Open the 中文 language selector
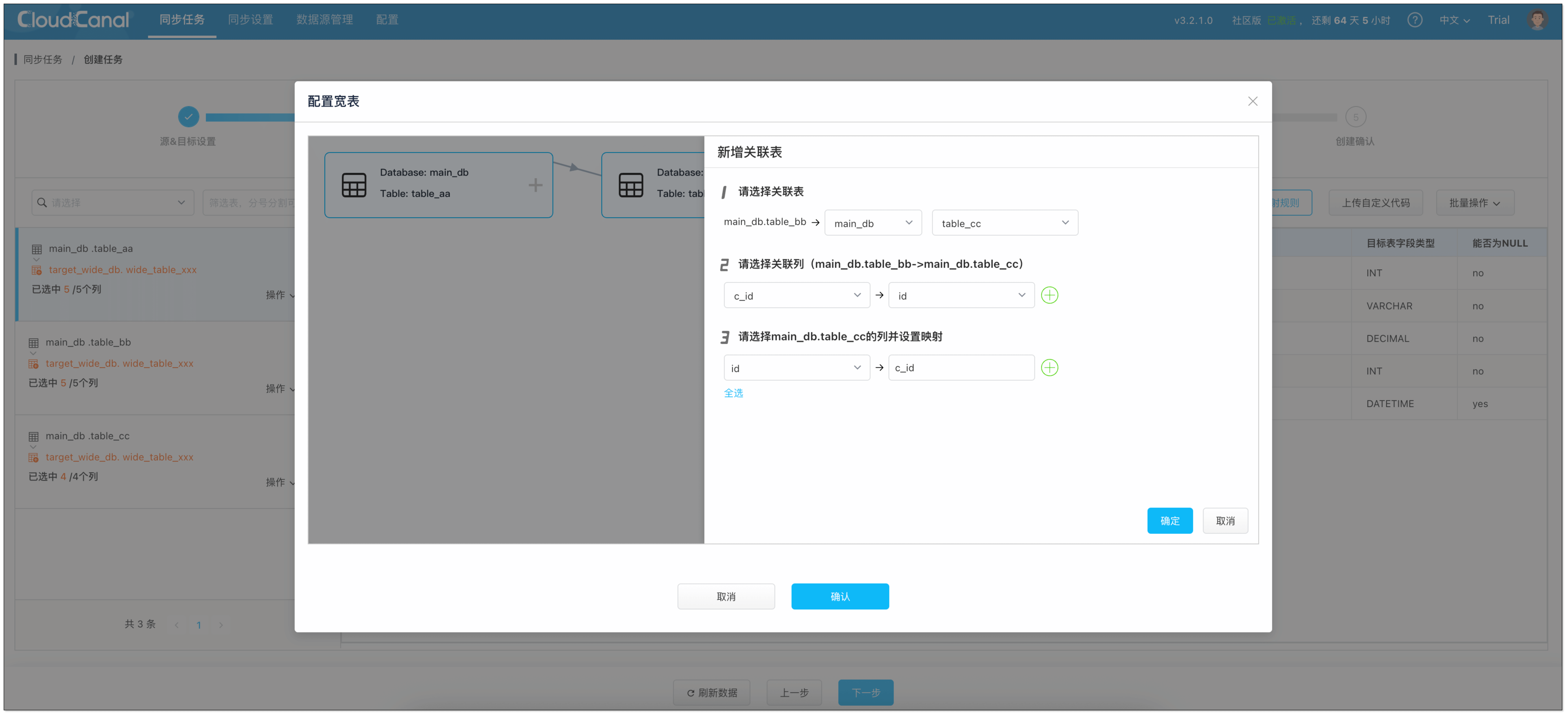The image size is (1568, 716). tap(1454, 20)
